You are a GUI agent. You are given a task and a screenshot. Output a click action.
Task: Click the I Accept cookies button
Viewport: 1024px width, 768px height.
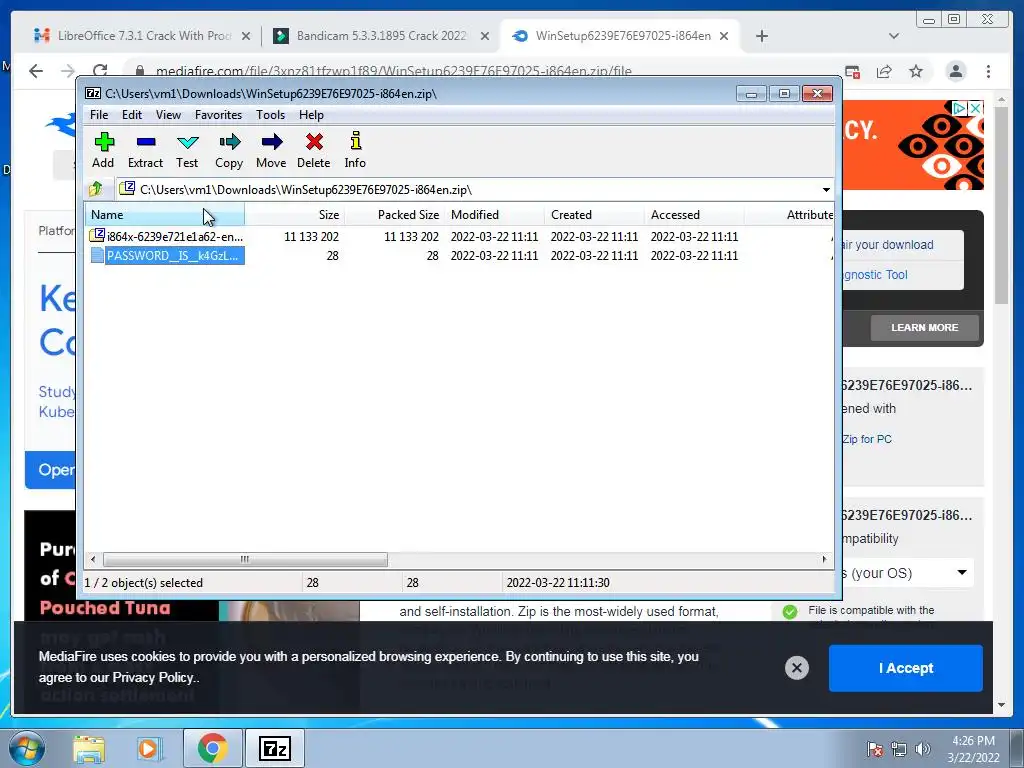906,668
